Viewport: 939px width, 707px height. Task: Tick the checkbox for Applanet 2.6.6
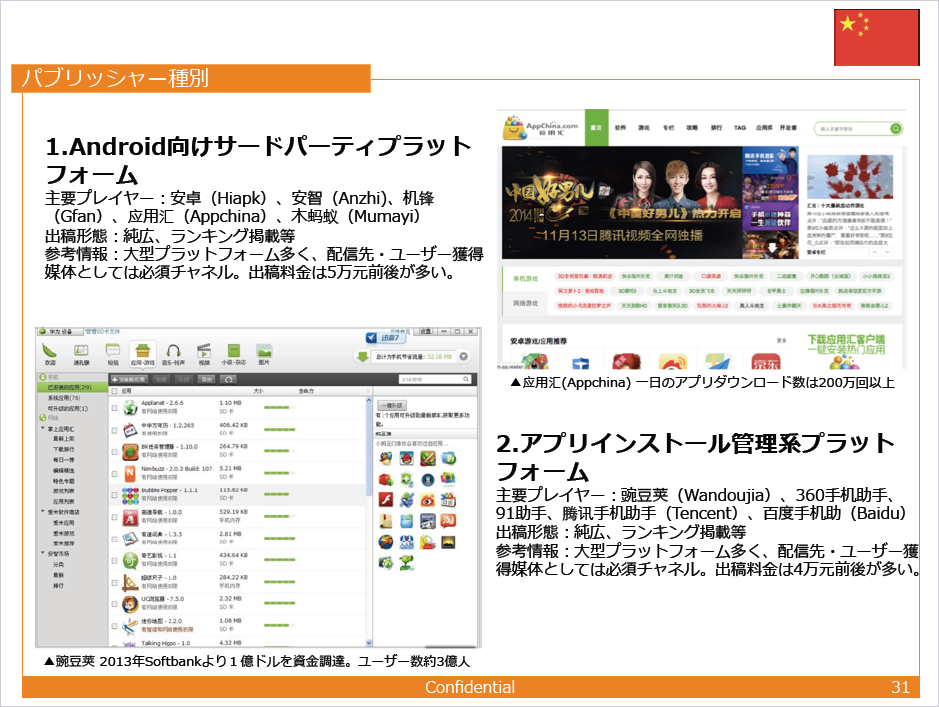114,408
